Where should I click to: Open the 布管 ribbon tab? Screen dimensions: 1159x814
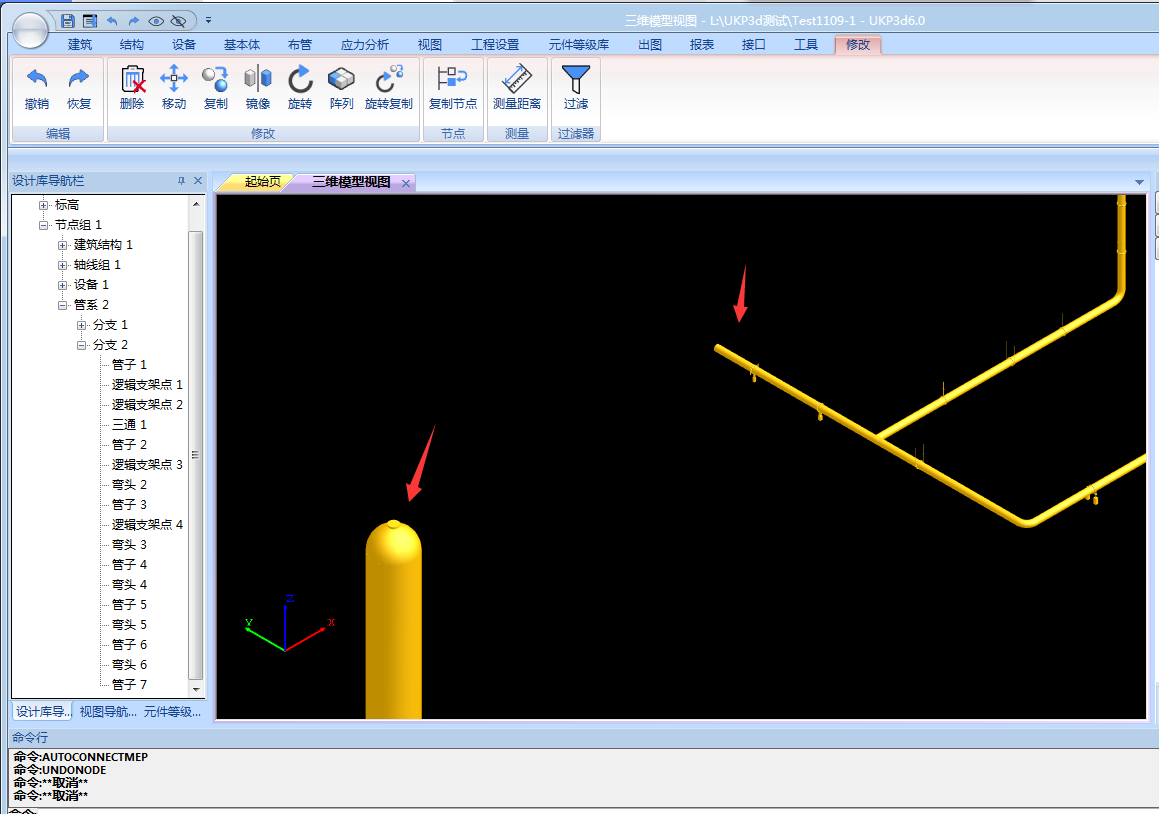(299, 45)
